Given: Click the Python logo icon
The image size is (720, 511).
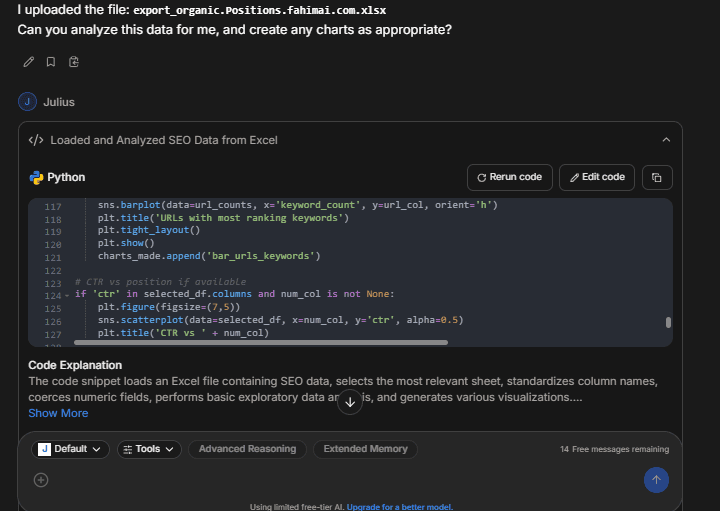Looking at the screenshot, I should 36,178.
